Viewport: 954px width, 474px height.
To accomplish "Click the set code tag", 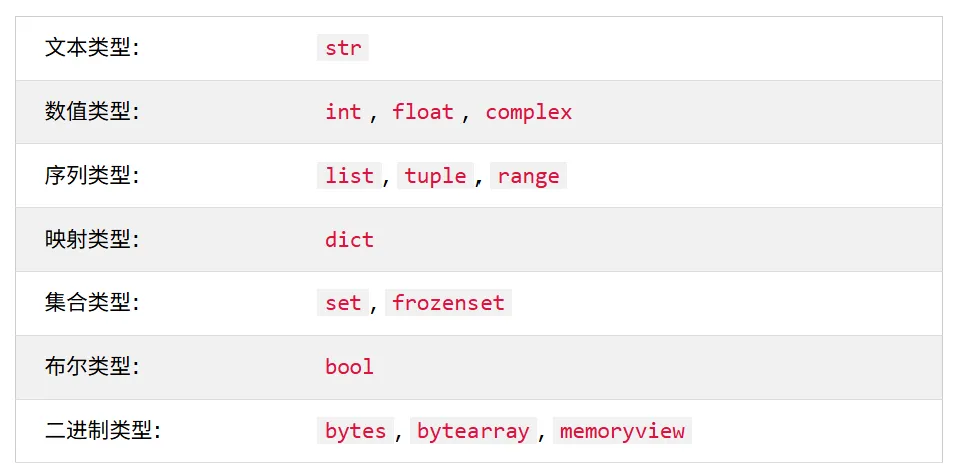I will (x=343, y=303).
